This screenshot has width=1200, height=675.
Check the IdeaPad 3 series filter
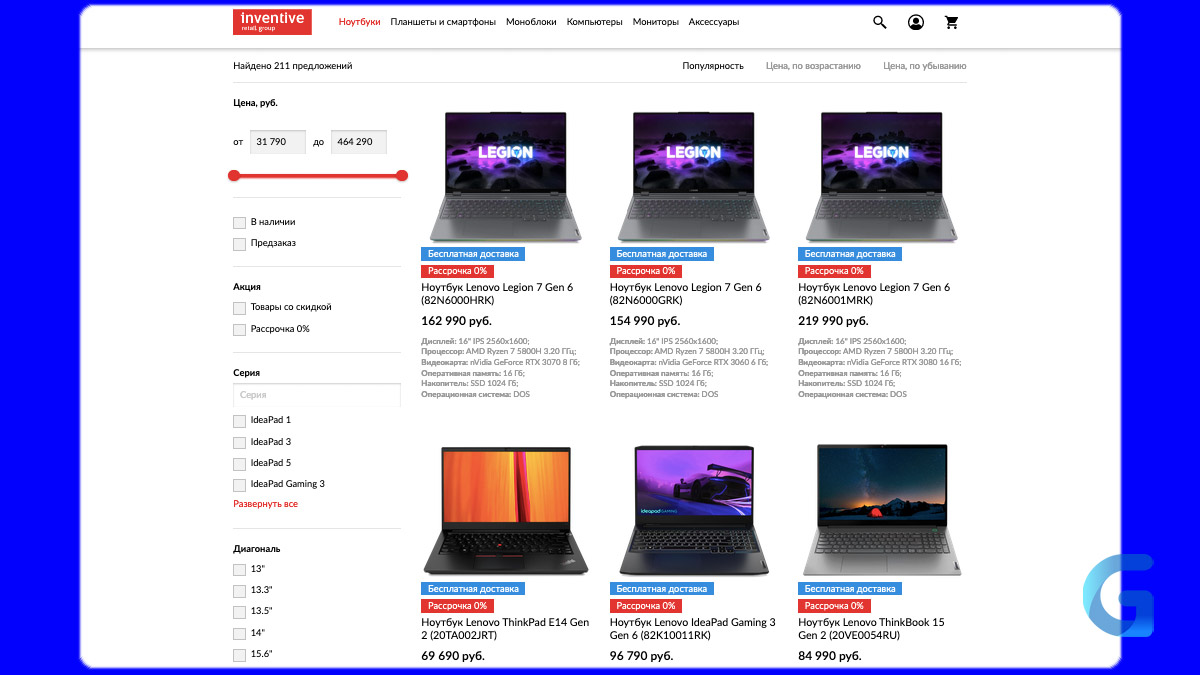[239, 443]
